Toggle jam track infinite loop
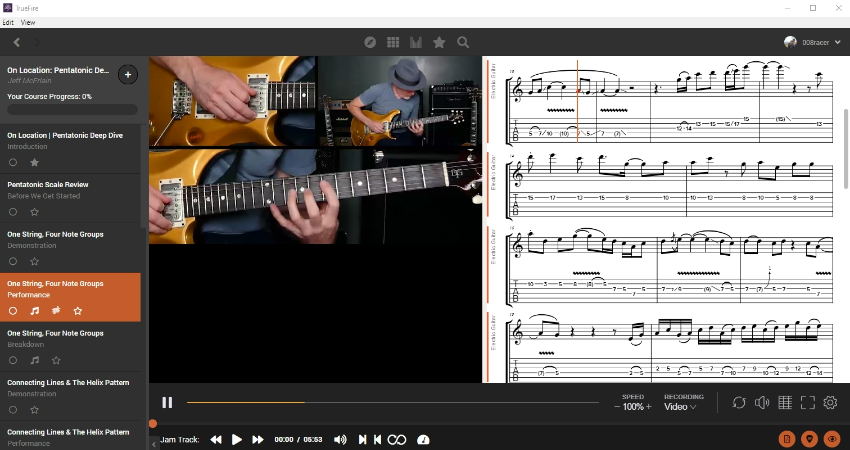This screenshot has width=850, height=450. (x=397, y=440)
